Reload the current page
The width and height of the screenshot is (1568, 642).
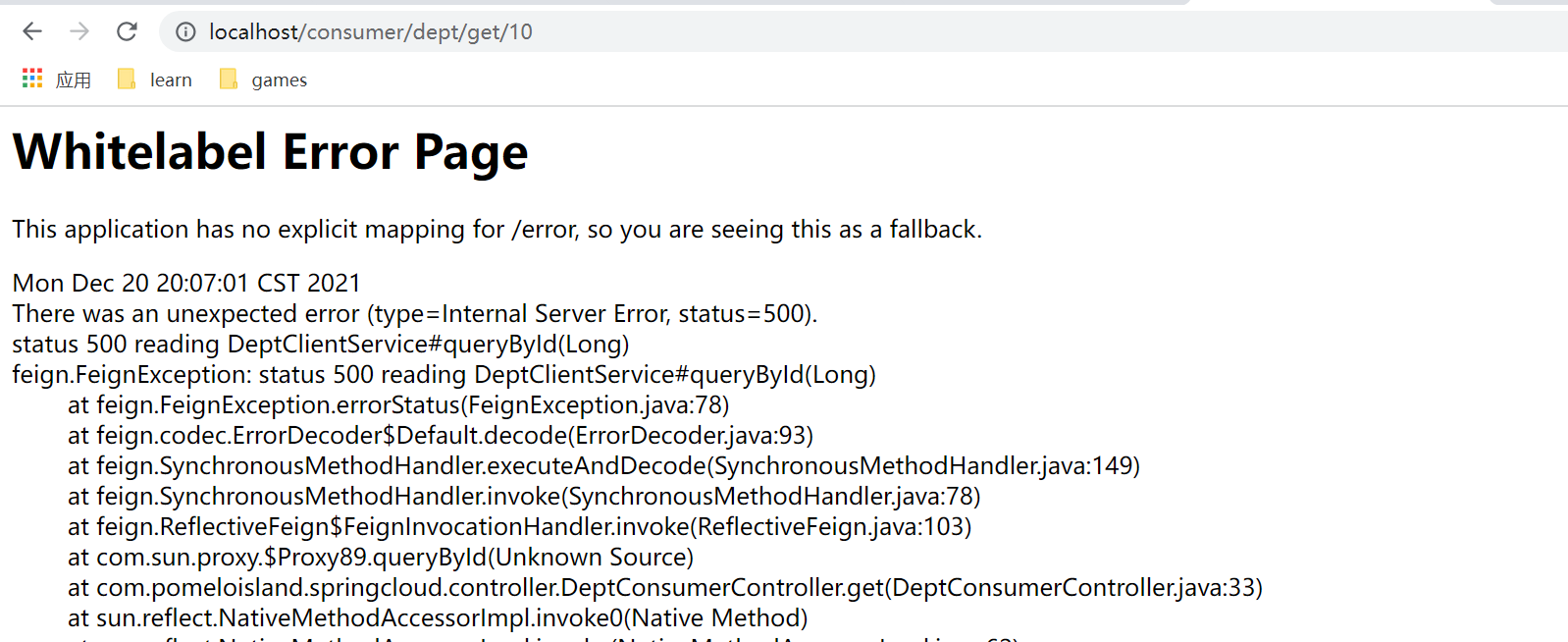pyautogui.click(x=127, y=31)
